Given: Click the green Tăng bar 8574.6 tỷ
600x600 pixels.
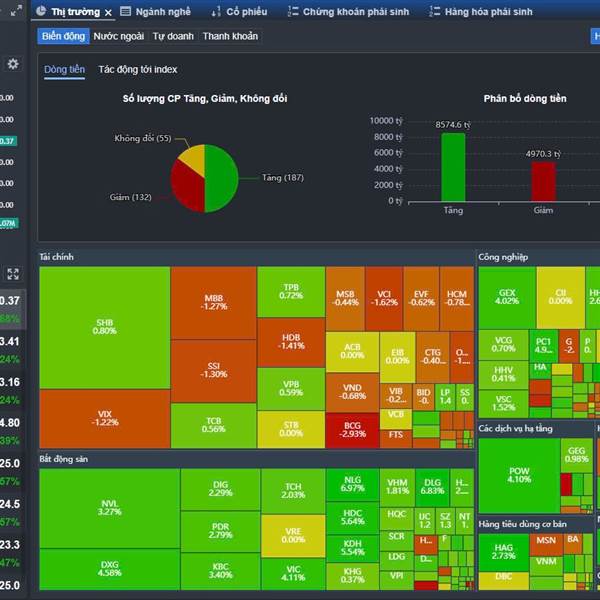Looking at the screenshot, I should (x=453, y=167).
